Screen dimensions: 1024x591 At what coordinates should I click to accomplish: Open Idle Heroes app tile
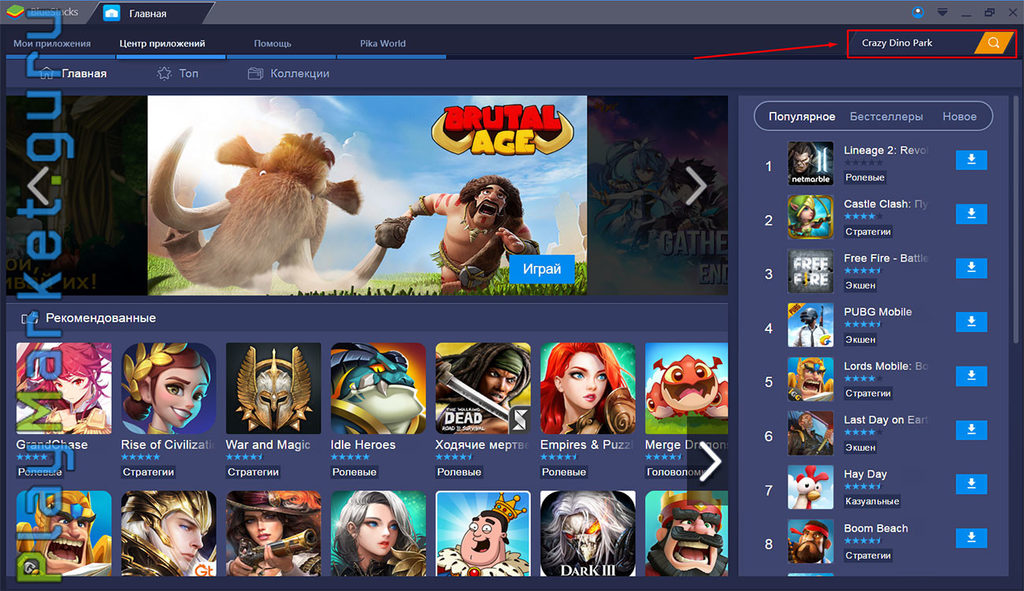pyautogui.click(x=377, y=389)
